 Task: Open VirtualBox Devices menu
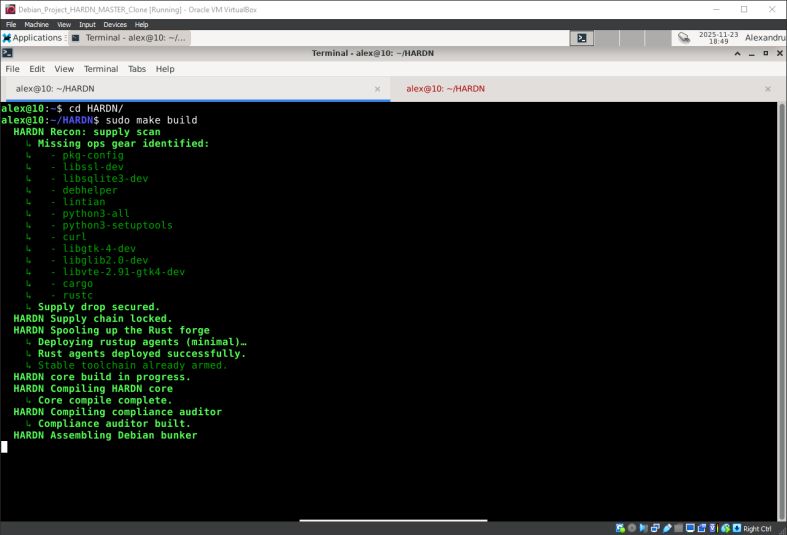click(115, 24)
